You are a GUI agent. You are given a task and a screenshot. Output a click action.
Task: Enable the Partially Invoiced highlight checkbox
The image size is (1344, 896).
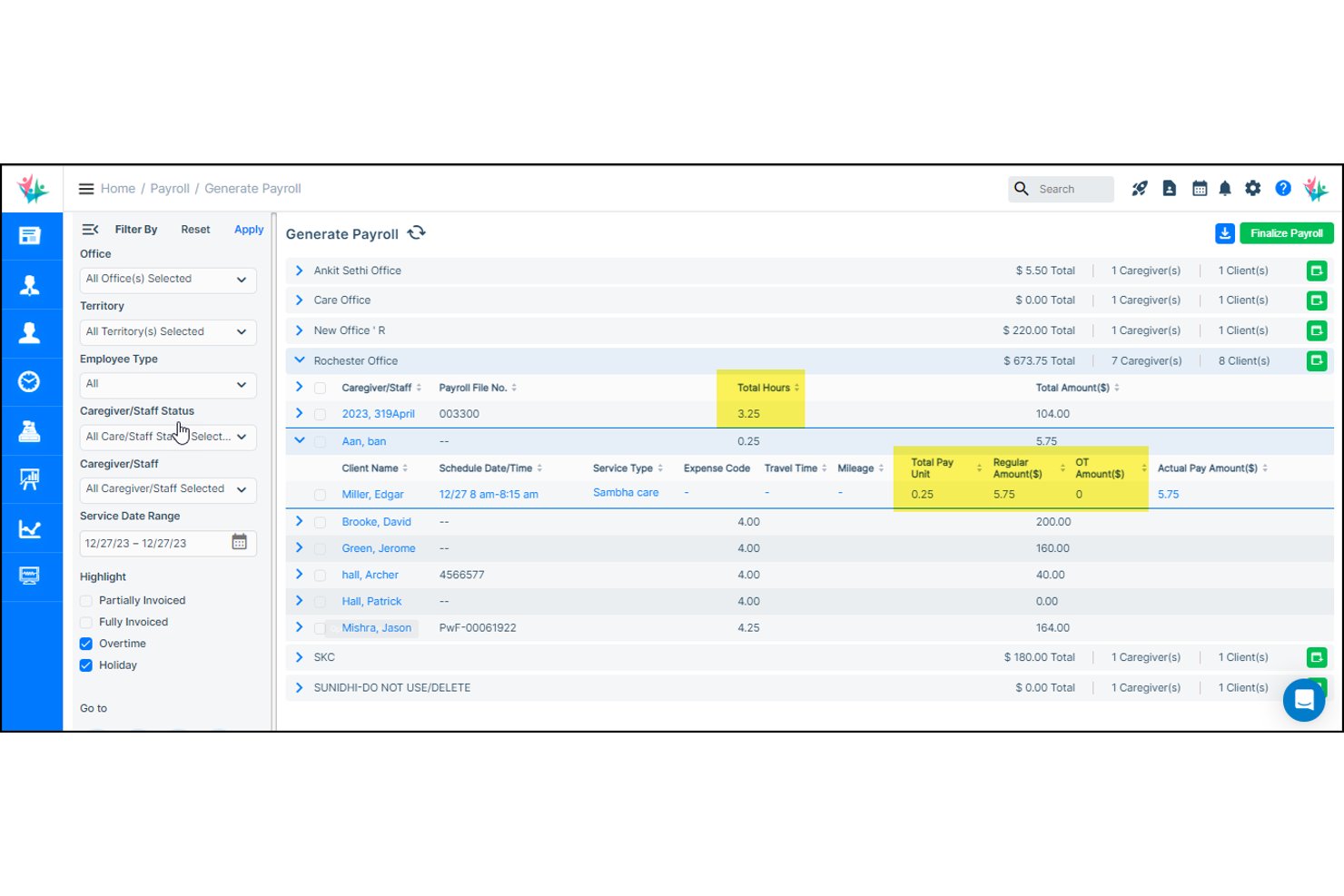pyautogui.click(x=86, y=601)
